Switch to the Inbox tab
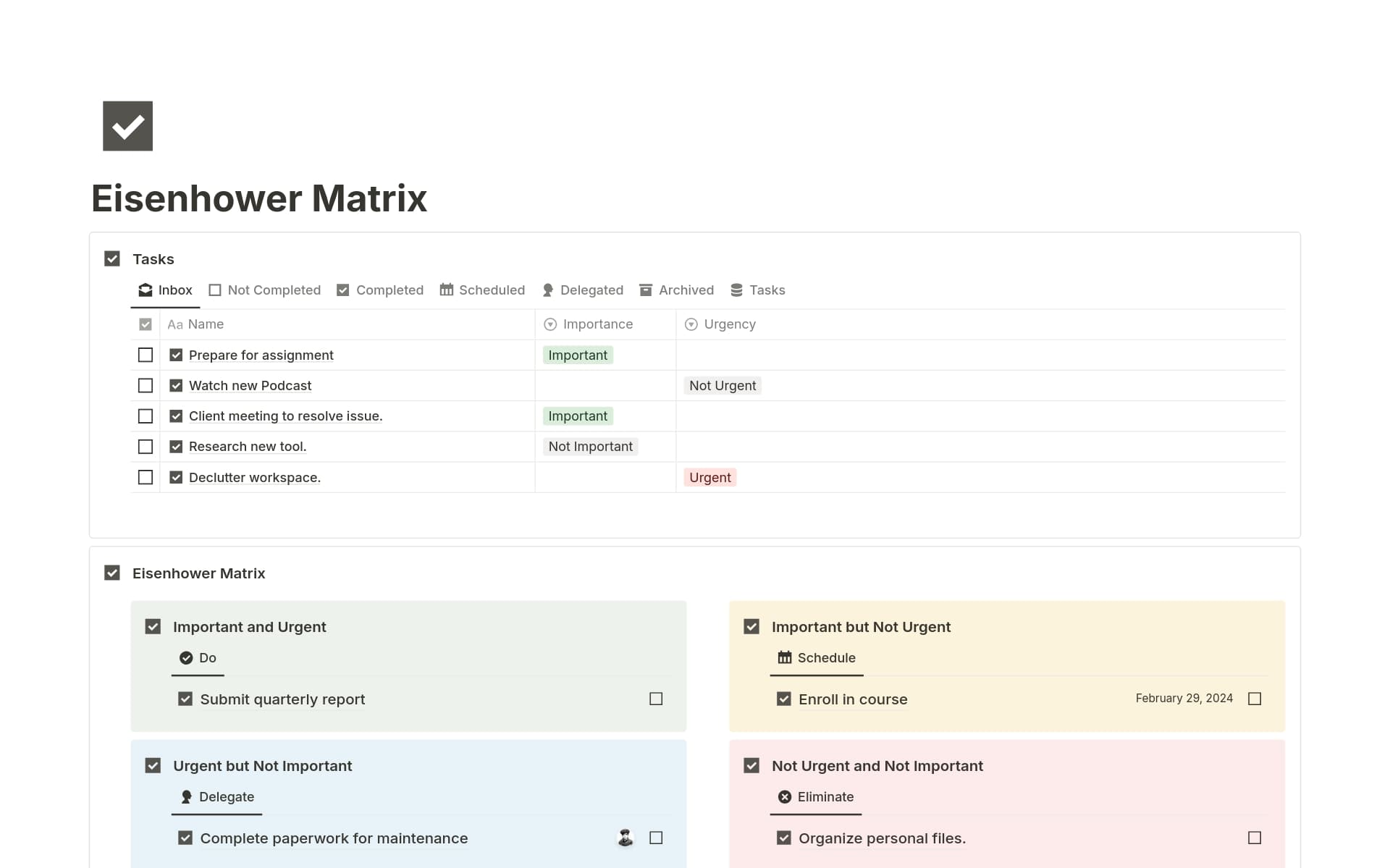Image resolution: width=1390 pixels, height=868 pixels. (165, 290)
